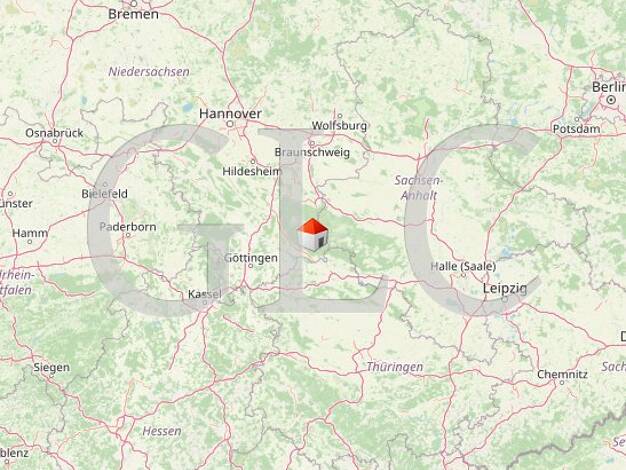Click the Niedersachsen state label
626x470 pixels.
149,72
